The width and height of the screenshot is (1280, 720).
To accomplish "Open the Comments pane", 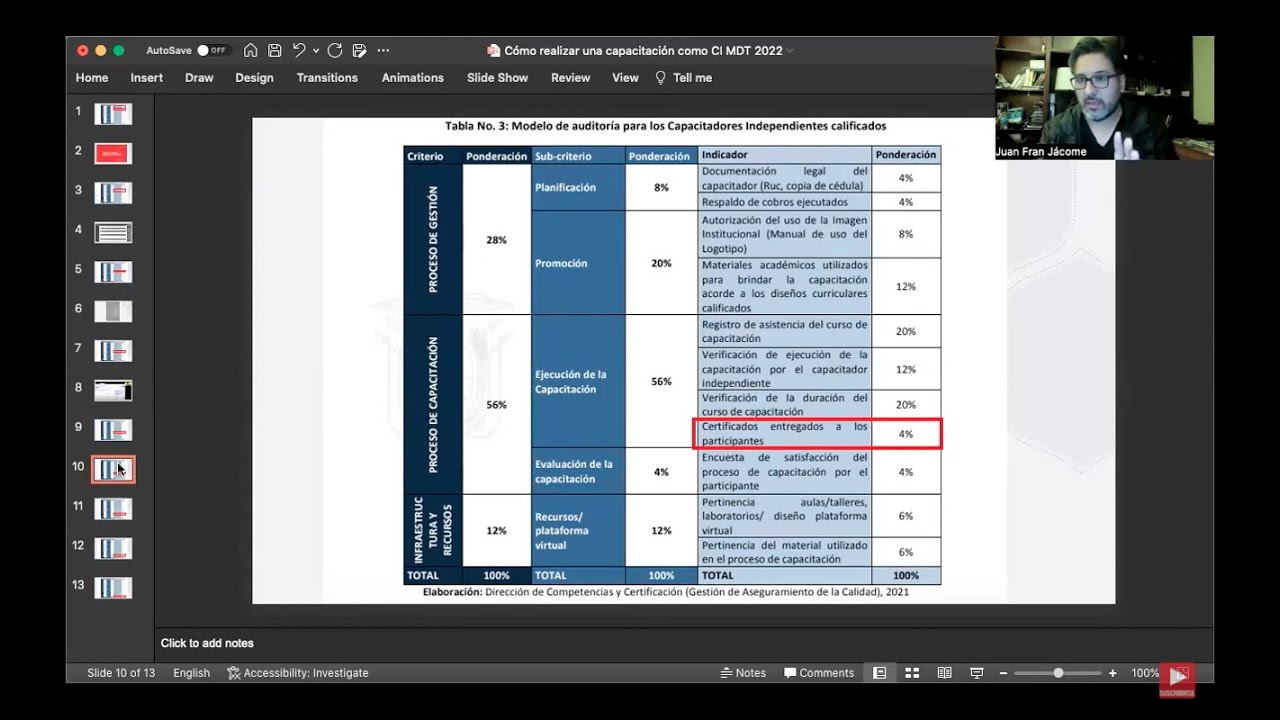I will 819,673.
